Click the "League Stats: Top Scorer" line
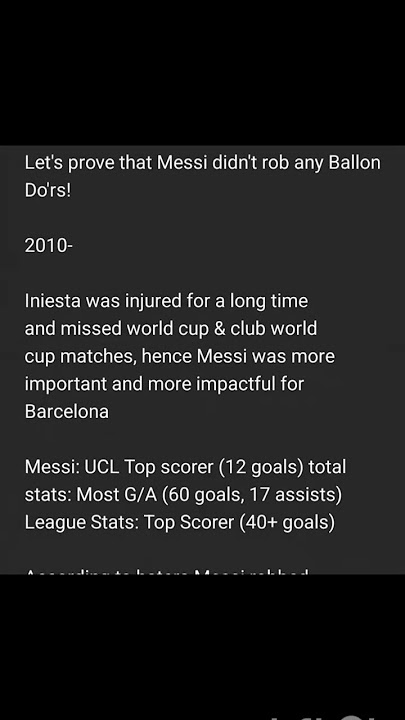The image size is (405, 720). pos(180,522)
